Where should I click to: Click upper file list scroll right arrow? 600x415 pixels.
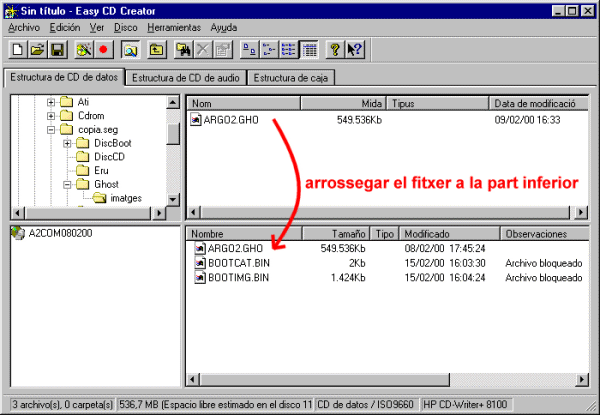581,212
